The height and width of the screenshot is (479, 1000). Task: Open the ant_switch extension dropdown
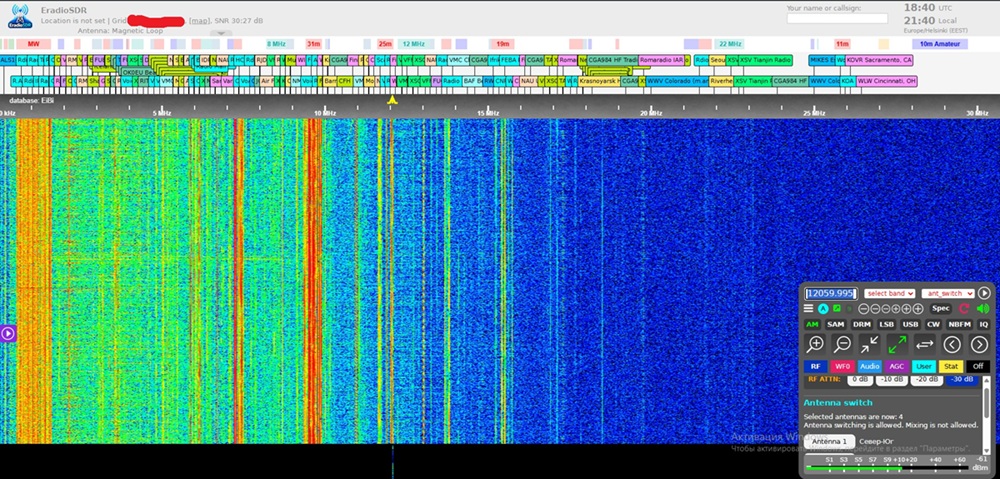point(948,293)
